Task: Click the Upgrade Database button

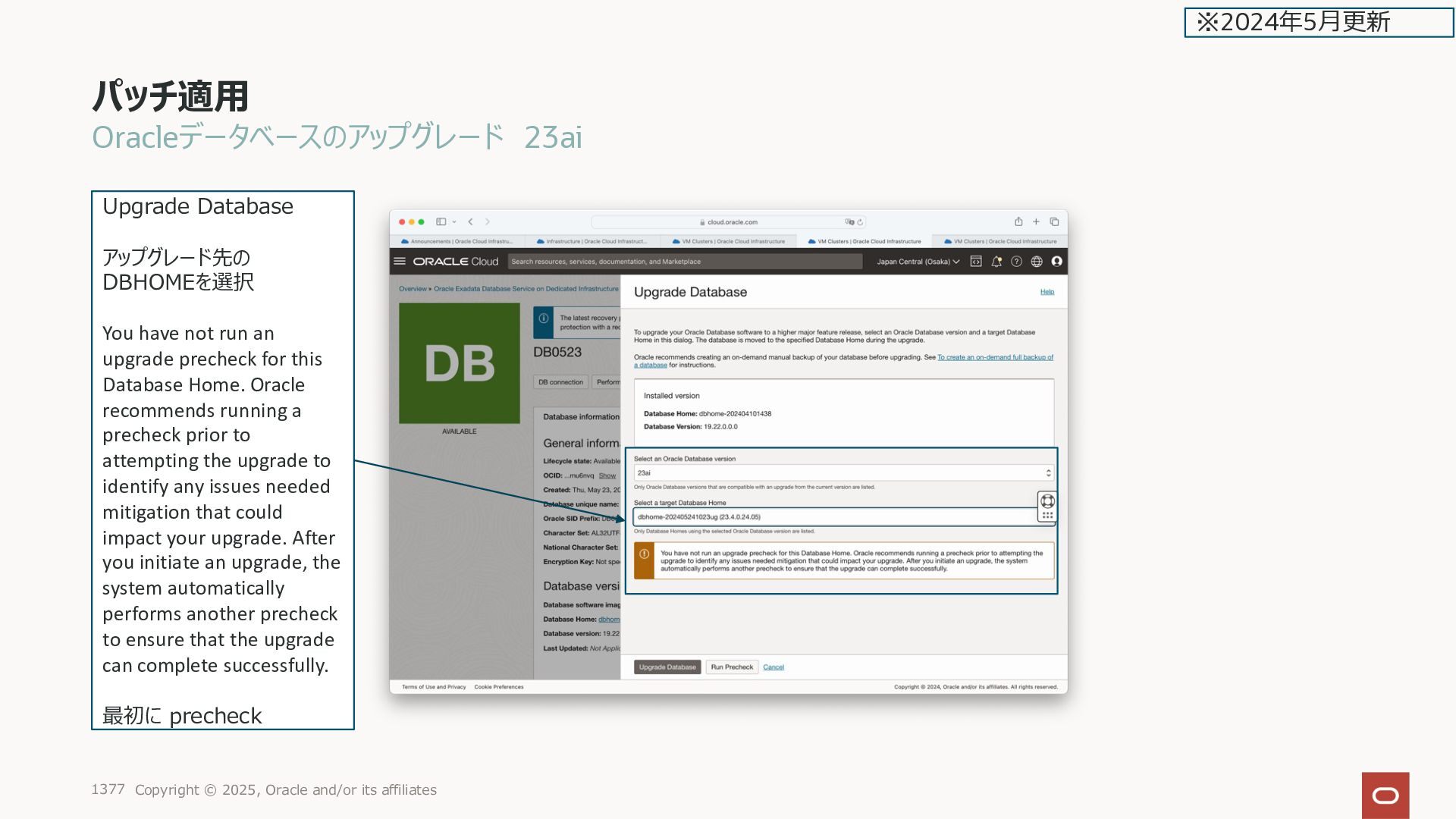Action: [667, 667]
